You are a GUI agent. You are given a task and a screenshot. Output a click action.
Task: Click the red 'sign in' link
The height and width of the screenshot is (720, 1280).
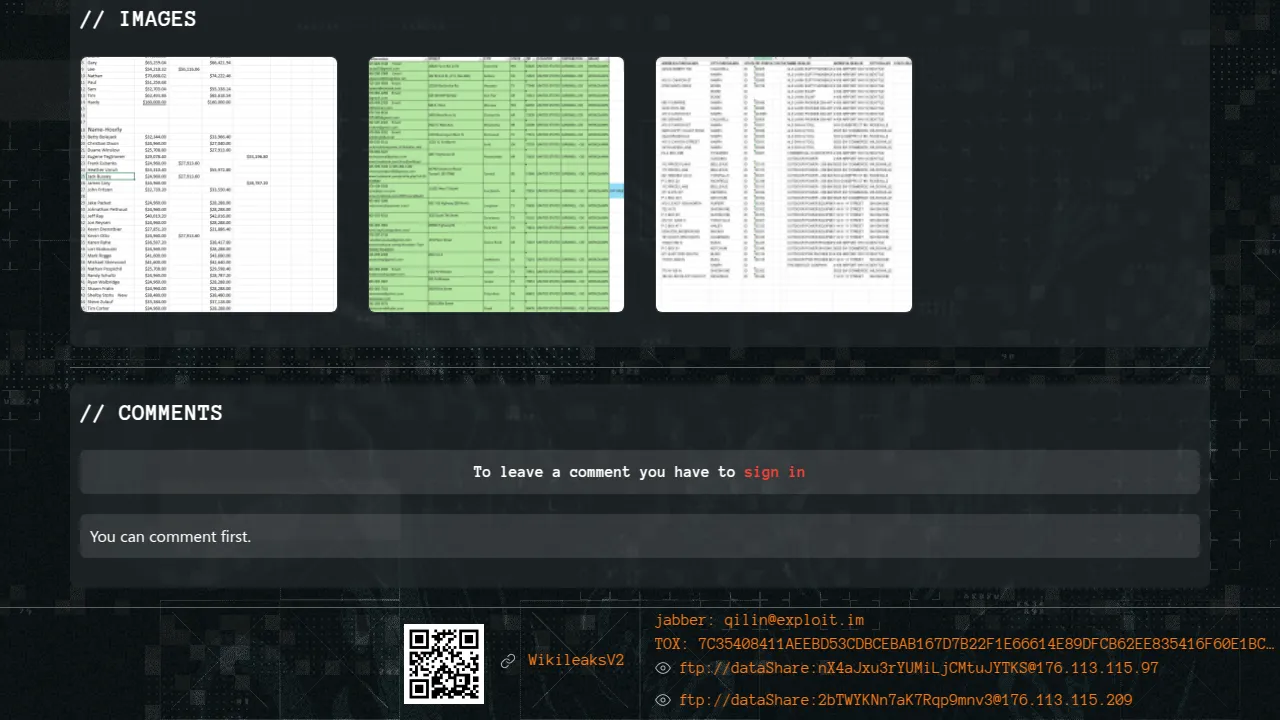pos(774,472)
